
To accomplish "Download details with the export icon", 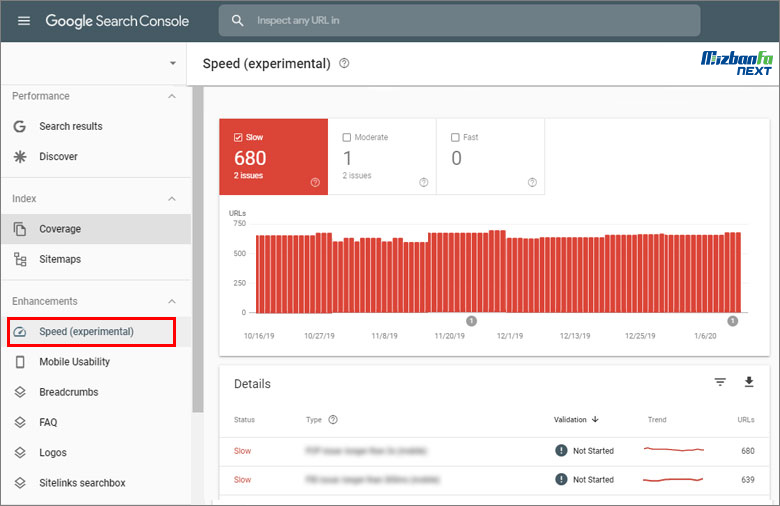I will (x=749, y=382).
